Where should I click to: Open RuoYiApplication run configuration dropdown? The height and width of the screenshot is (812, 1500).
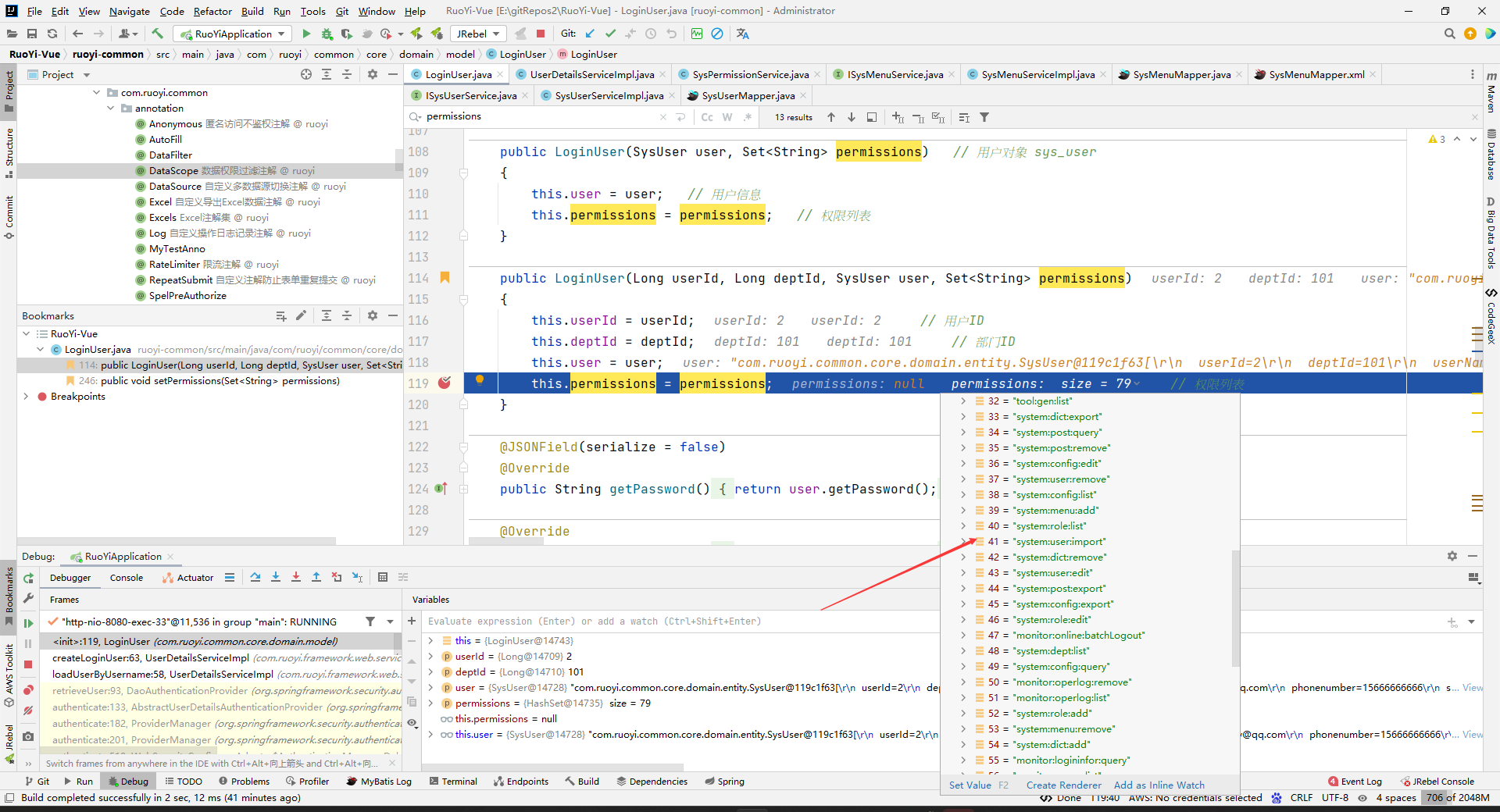pyautogui.click(x=233, y=34)
